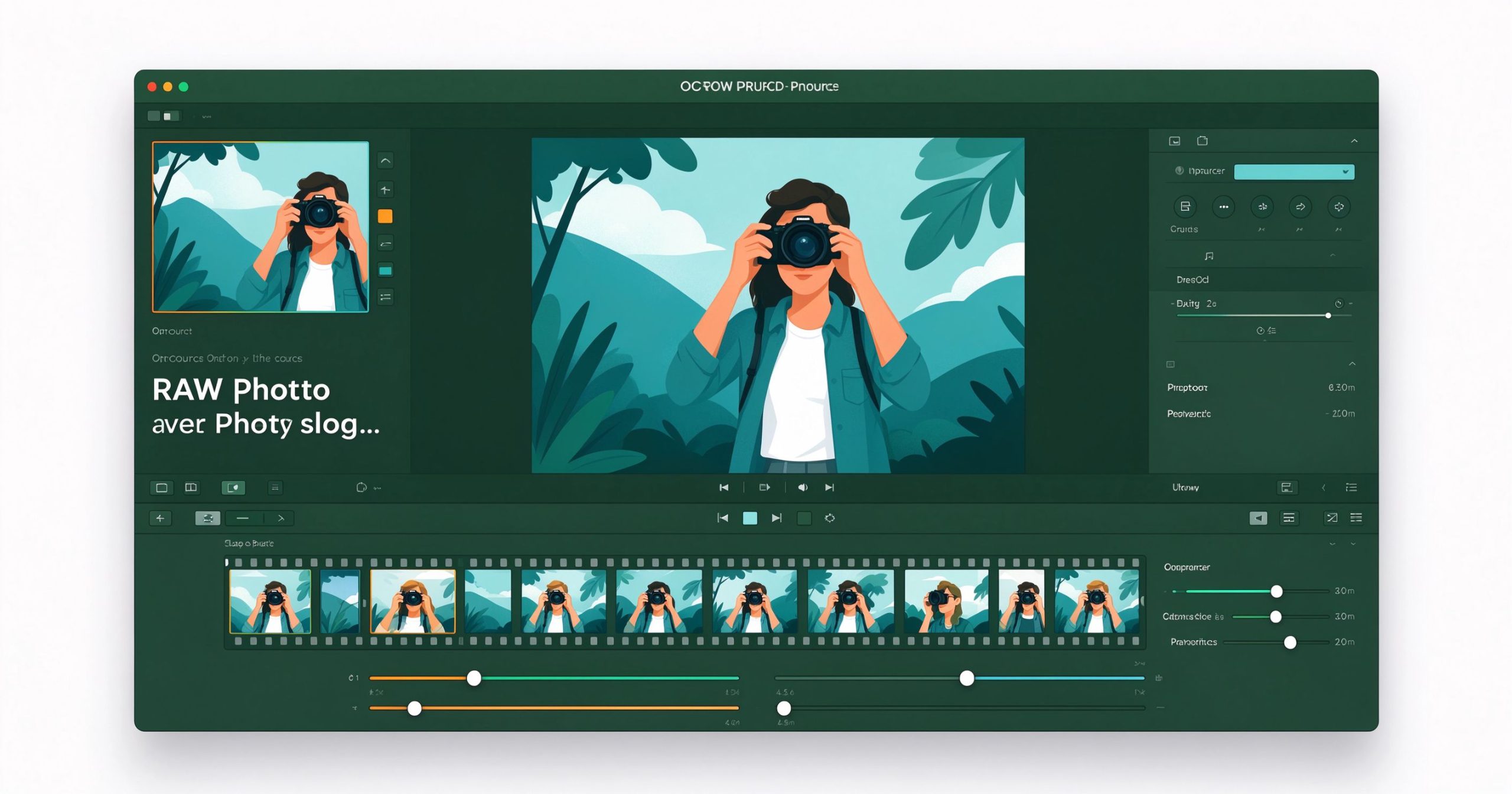Select the first filmstrip thumbnail

point(270,601)
